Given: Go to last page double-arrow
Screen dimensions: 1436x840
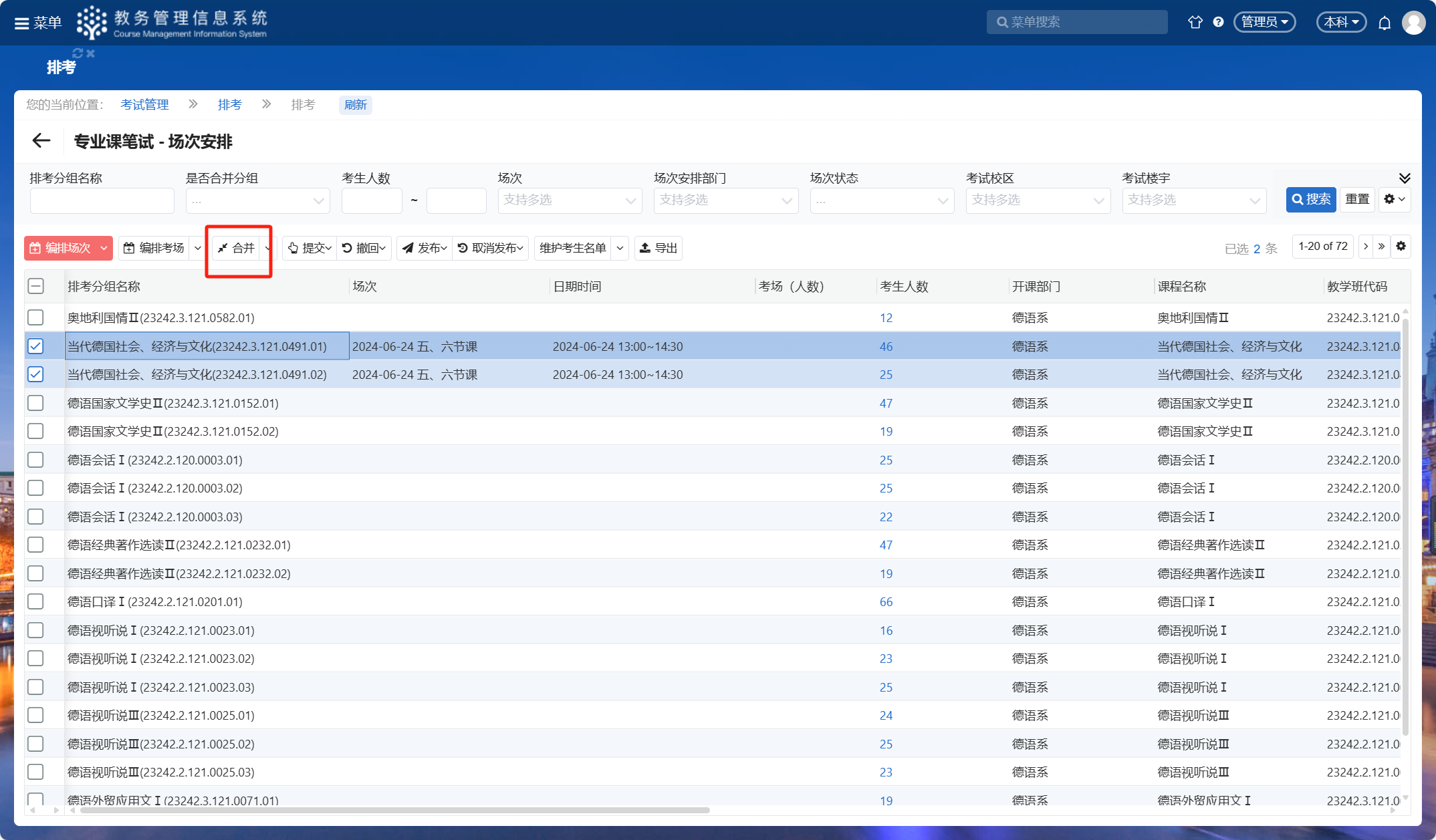Looking at the screenshot, I should coord(1382,247).
